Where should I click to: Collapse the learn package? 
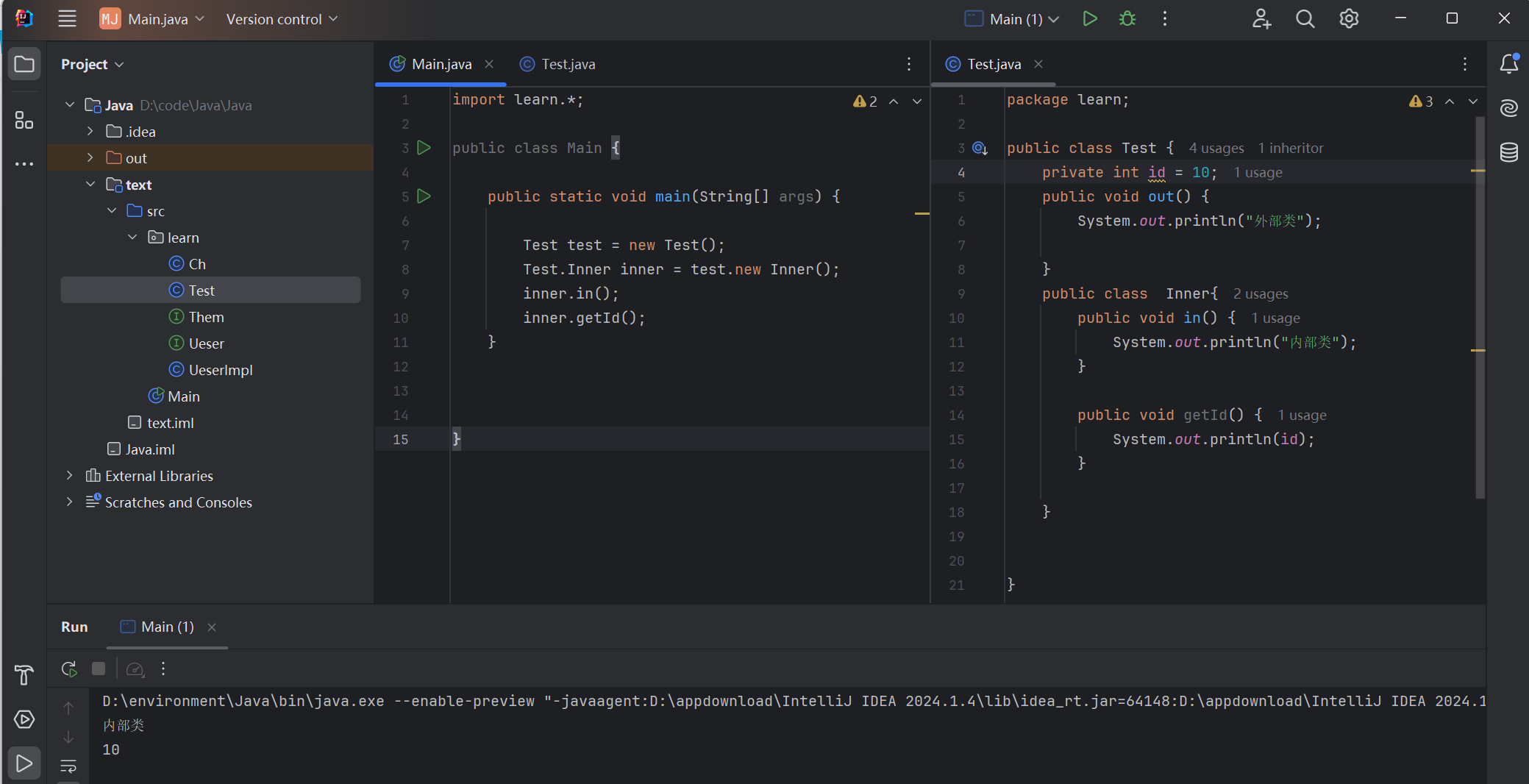[x=132, y=238]
